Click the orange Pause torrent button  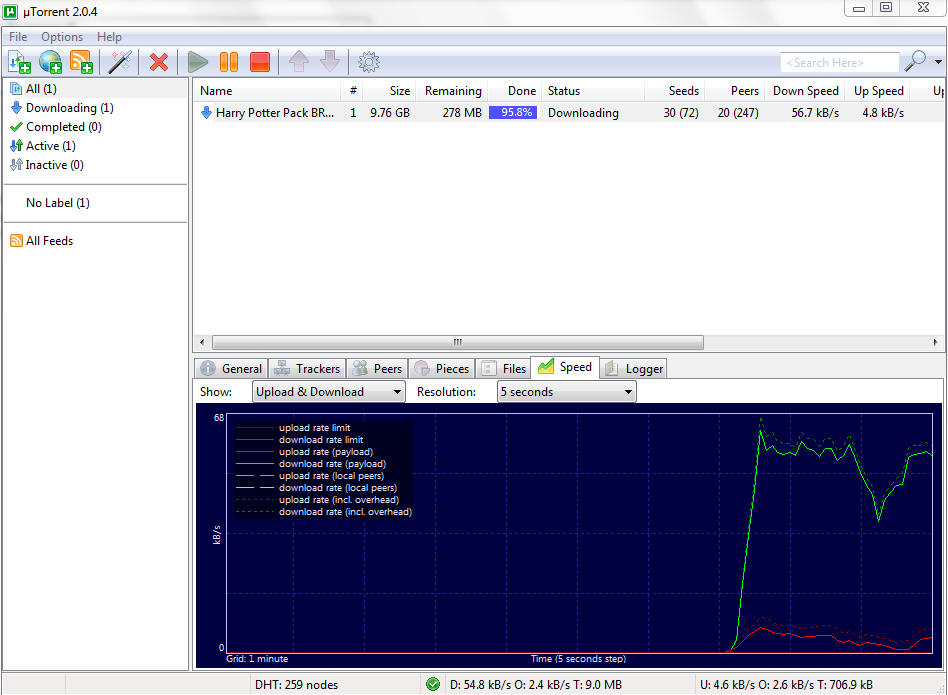click(229, 62)
